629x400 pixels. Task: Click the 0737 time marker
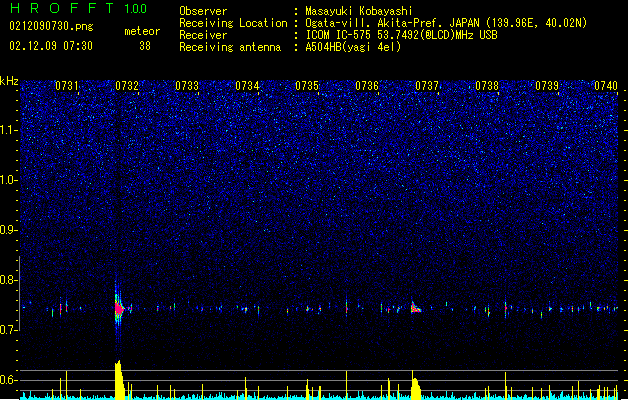pyautogui.click(x=427, y=86)
